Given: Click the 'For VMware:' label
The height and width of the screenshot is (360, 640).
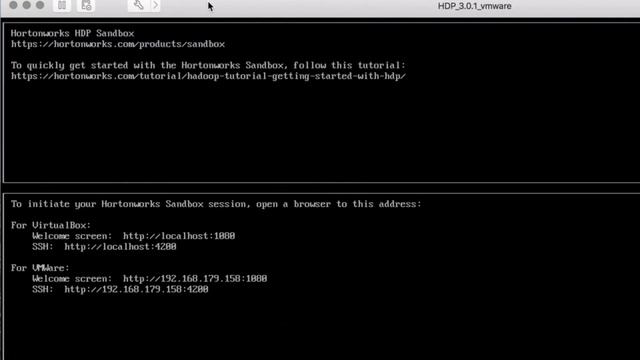Looking at the screenshot, I should coord(40,268).
